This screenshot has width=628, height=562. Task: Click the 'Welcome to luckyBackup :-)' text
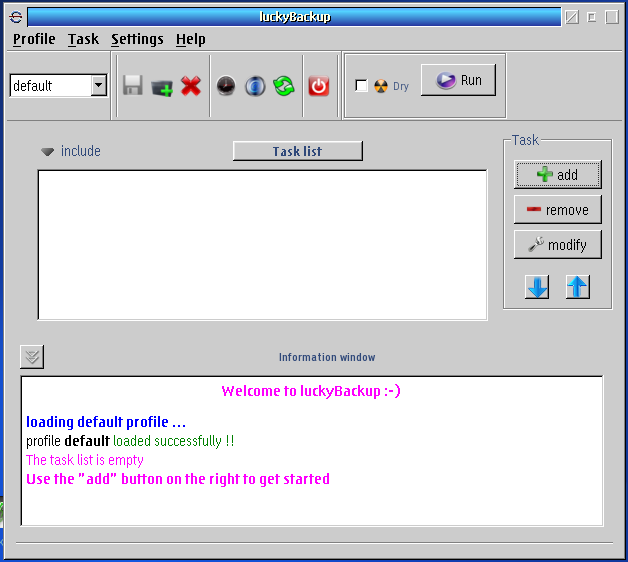tap(311, 391)
